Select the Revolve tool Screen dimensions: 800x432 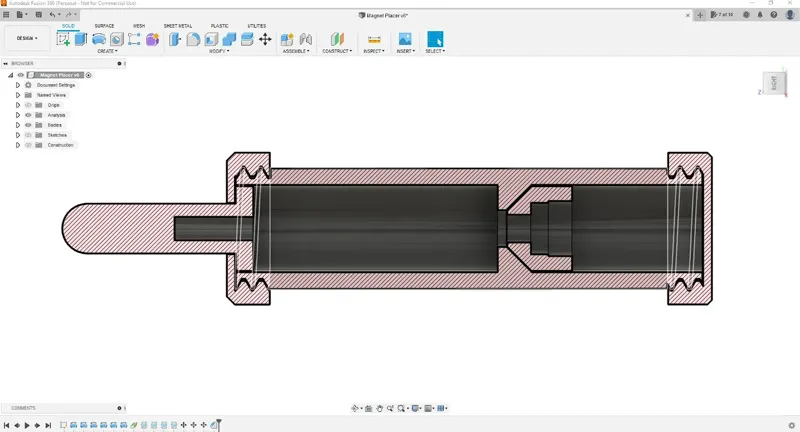[98, 39]
